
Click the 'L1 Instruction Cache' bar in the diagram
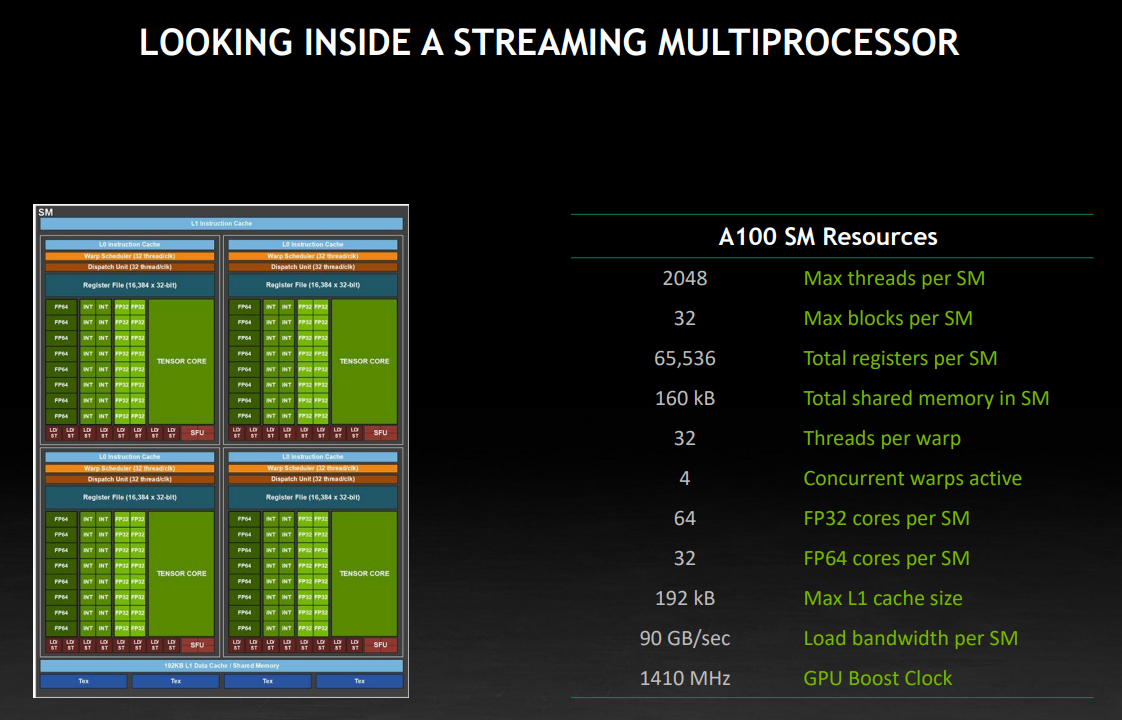click(221, 224)
